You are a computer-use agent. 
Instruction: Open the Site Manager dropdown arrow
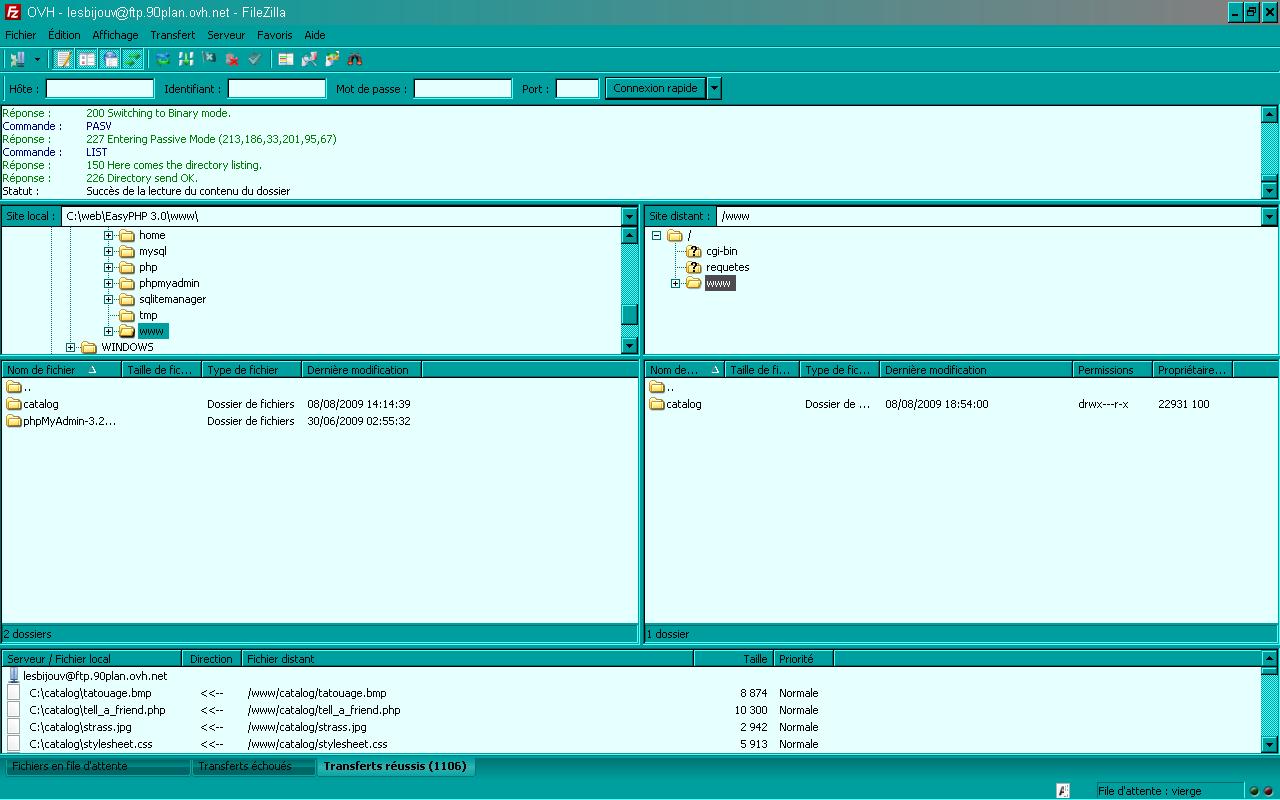pyautogui.click(x=38, y=59)
